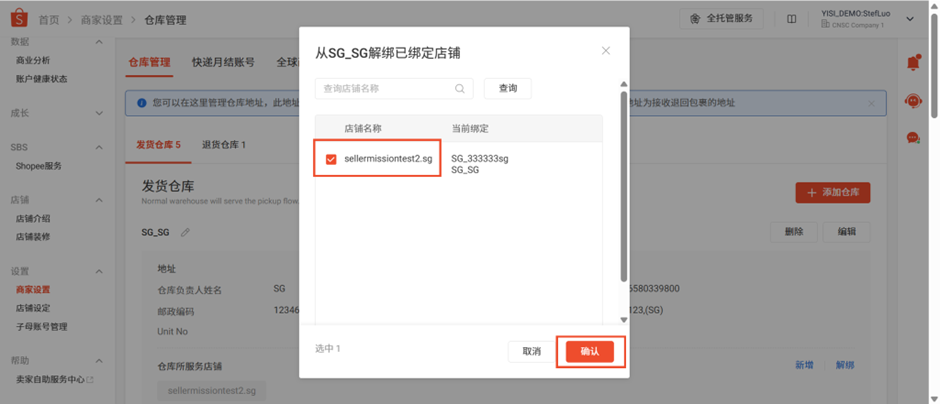Click the 新增 link

point(804,365)
